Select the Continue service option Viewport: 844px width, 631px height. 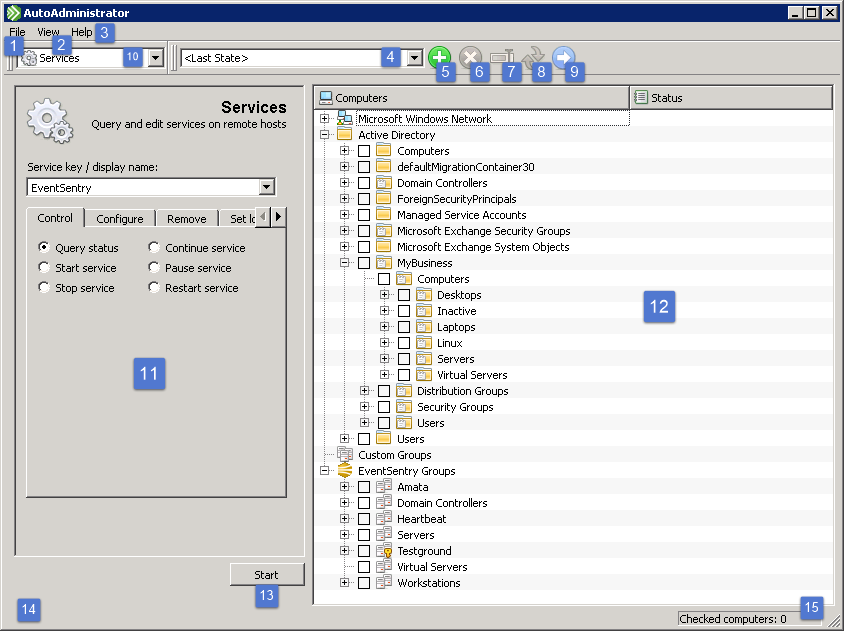tap(154, 247)
